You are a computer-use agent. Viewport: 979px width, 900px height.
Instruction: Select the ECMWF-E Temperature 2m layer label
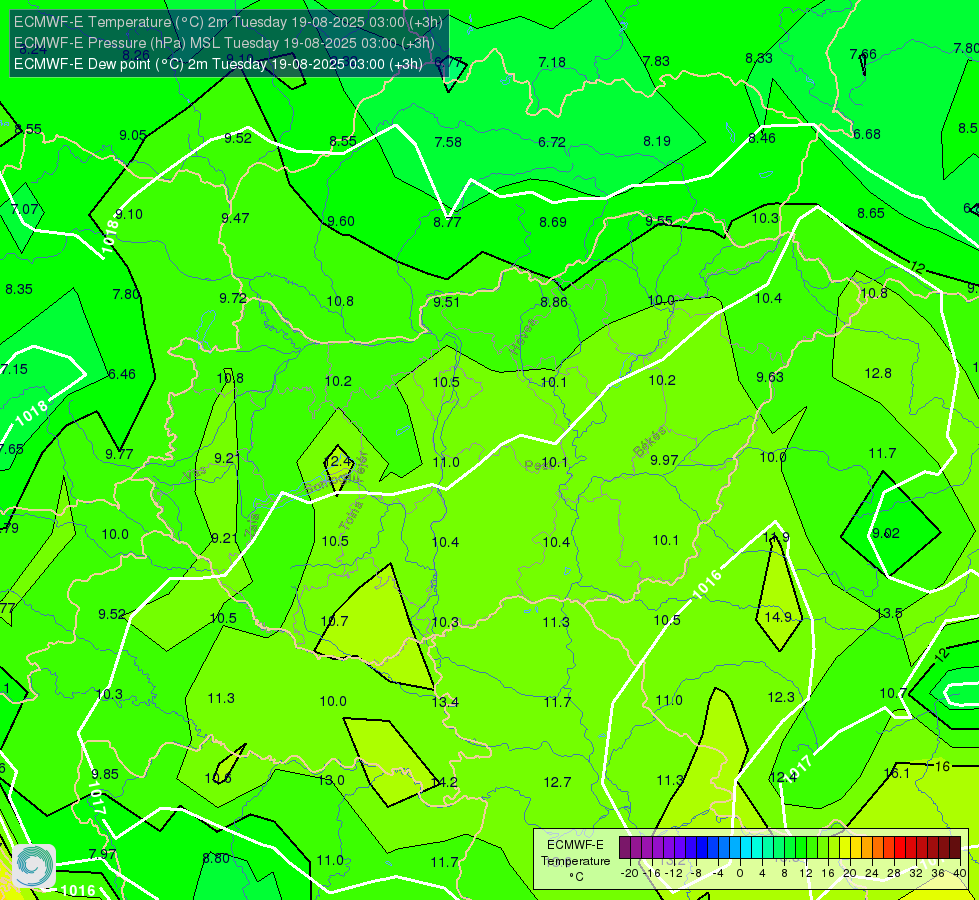pos(228,22)
